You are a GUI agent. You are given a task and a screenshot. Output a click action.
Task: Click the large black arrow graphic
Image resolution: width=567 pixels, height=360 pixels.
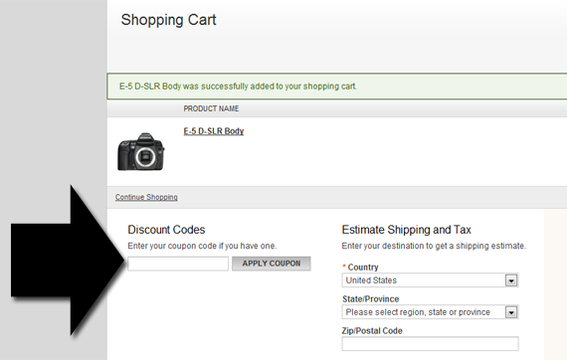tap(67, 260)
